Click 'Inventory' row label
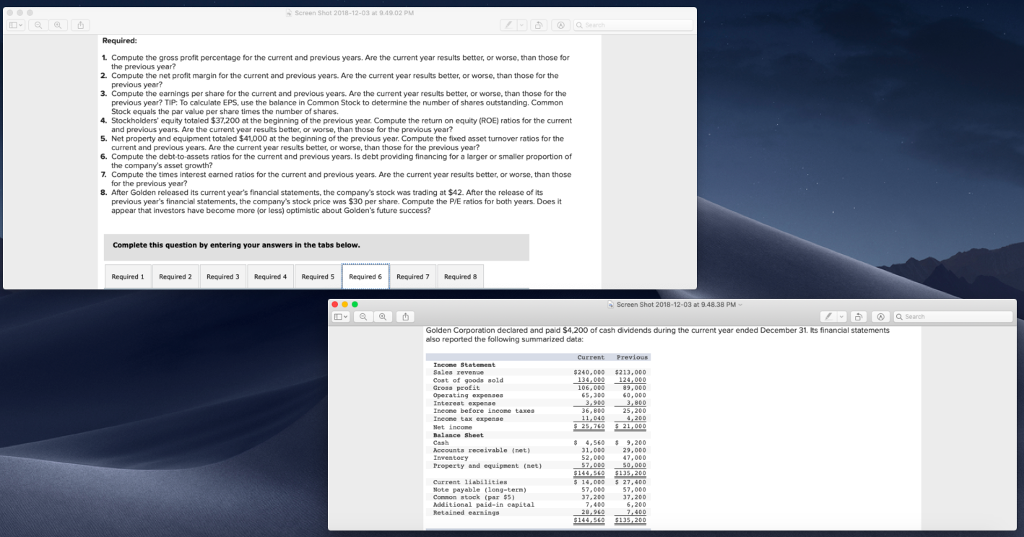This screenshot has height=537, width=1024. click(x=451, y=458)
